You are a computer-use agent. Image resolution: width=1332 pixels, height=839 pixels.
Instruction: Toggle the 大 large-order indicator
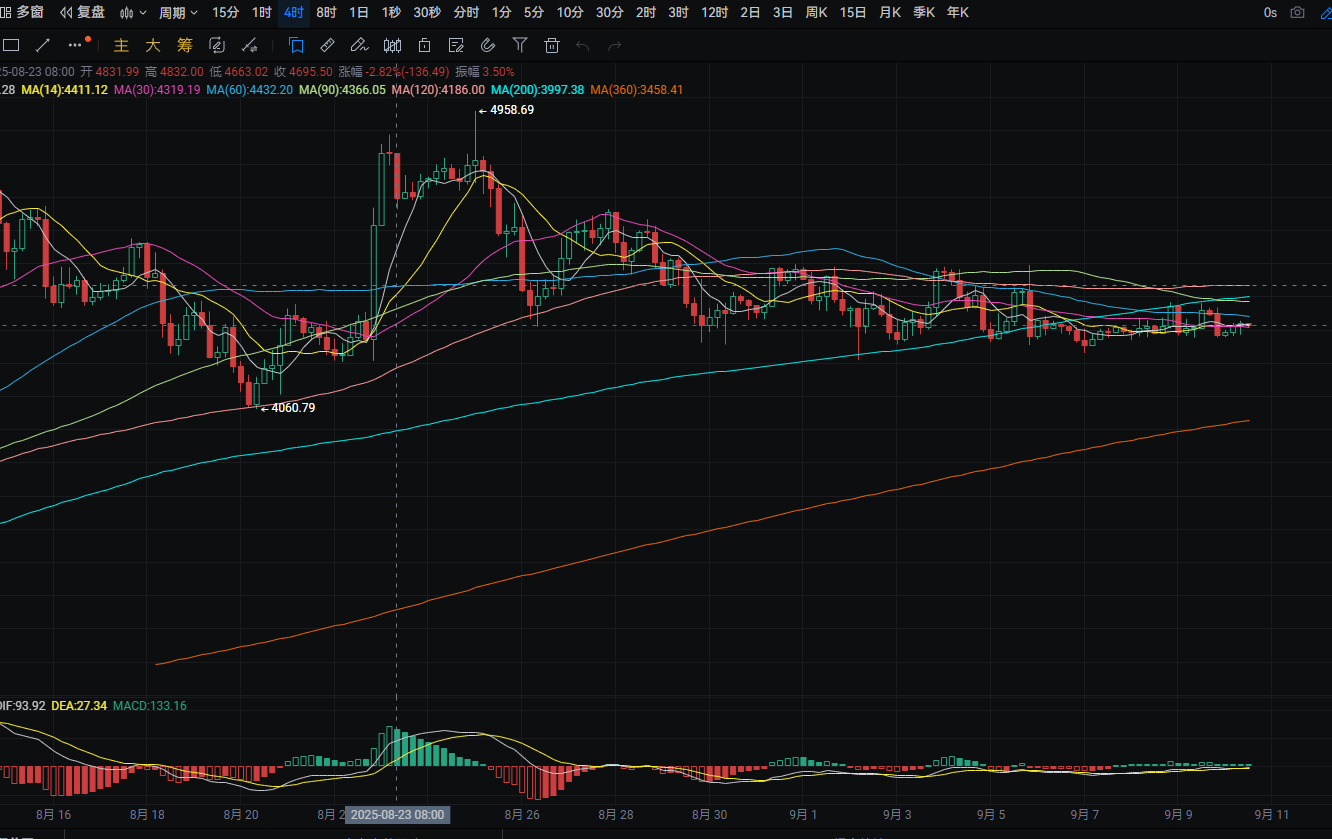click(x=152, y=45)
